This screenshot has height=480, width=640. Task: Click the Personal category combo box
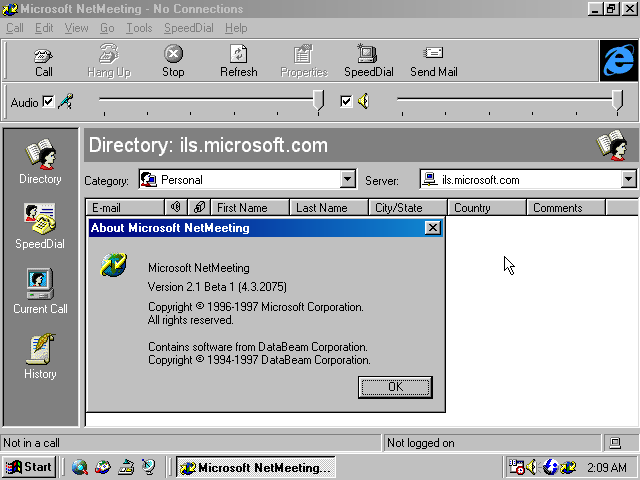[247, 180]
